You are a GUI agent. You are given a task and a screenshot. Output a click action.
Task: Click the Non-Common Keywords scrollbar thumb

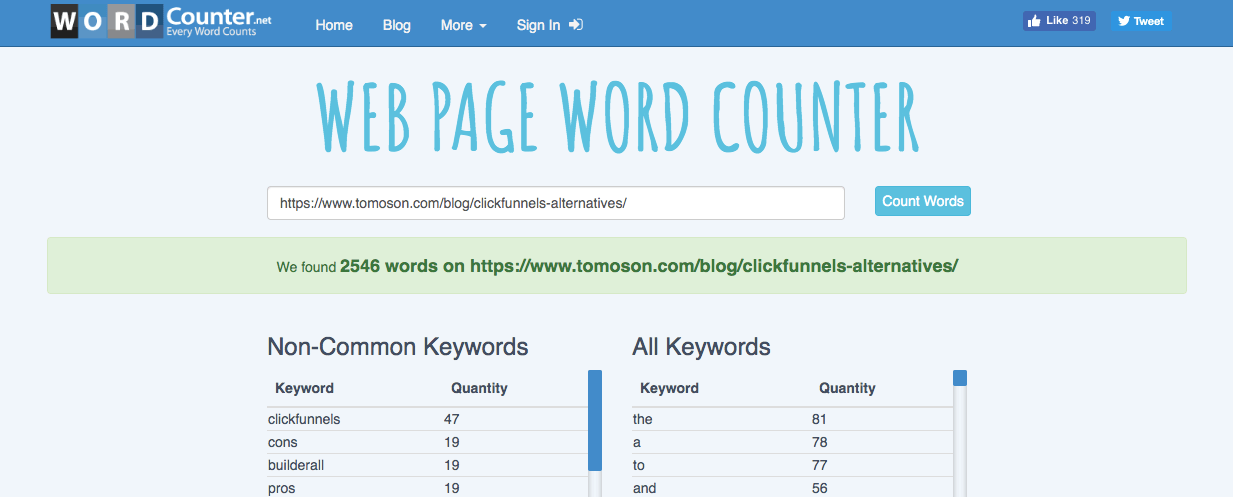[x=595, y=420]
